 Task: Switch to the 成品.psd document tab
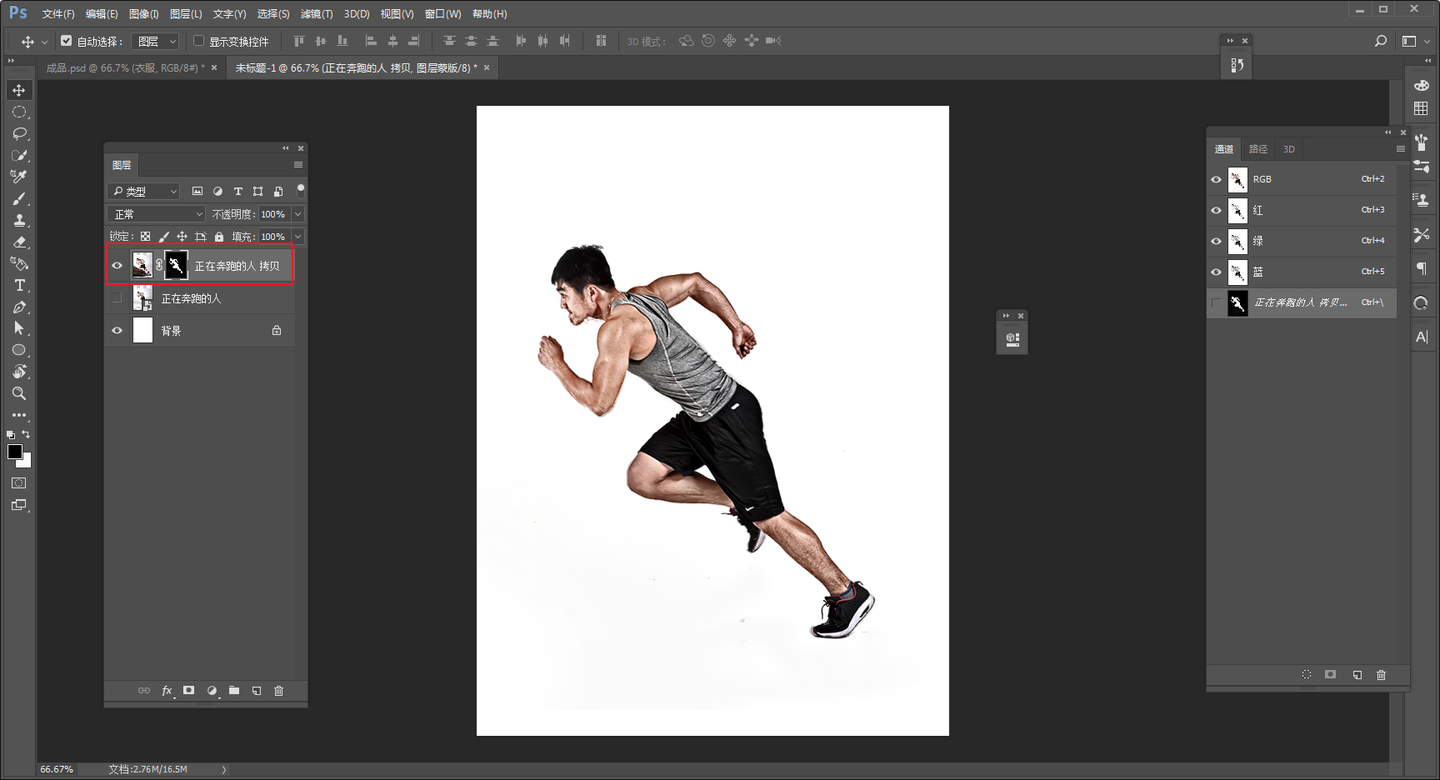point(125,68)
